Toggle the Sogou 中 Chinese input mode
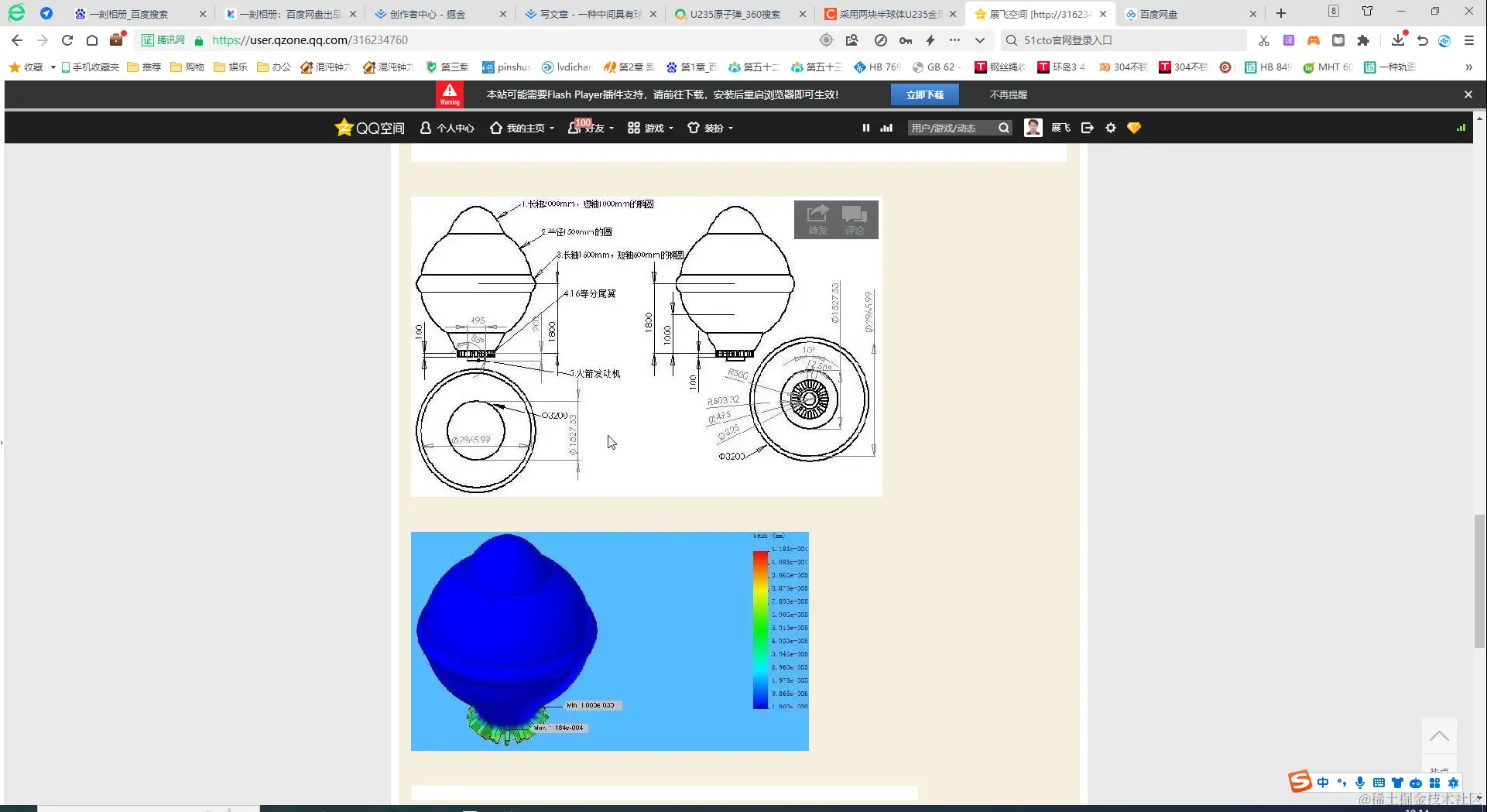This screenshot has height=812, width=1487. (x=1323, y=783)
